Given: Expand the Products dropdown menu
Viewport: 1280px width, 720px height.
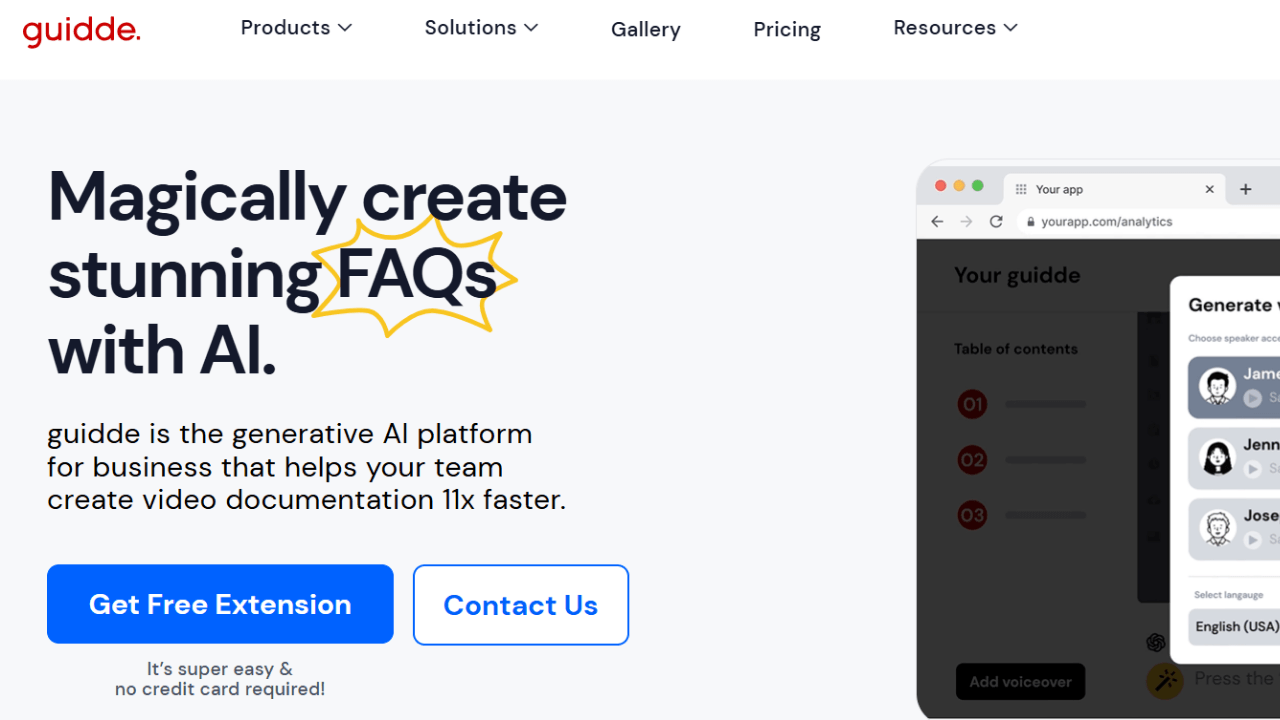Looking at the screenshot, I should (296, 28).
